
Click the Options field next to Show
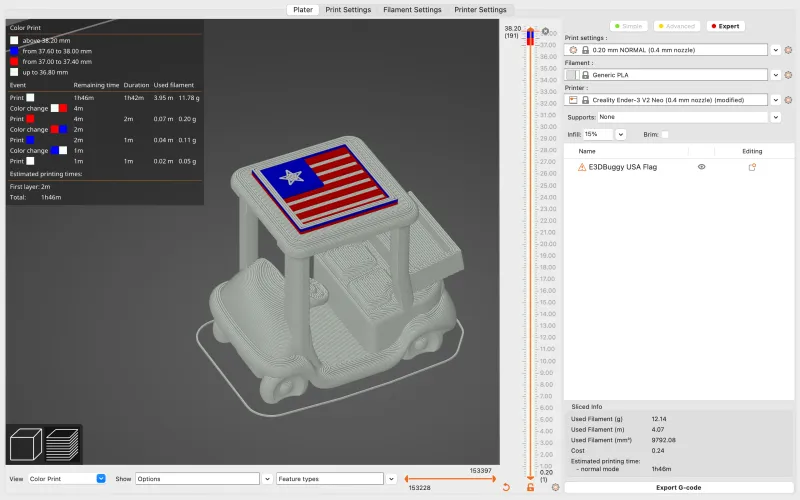pyautogui.click(x=197, y=479)
